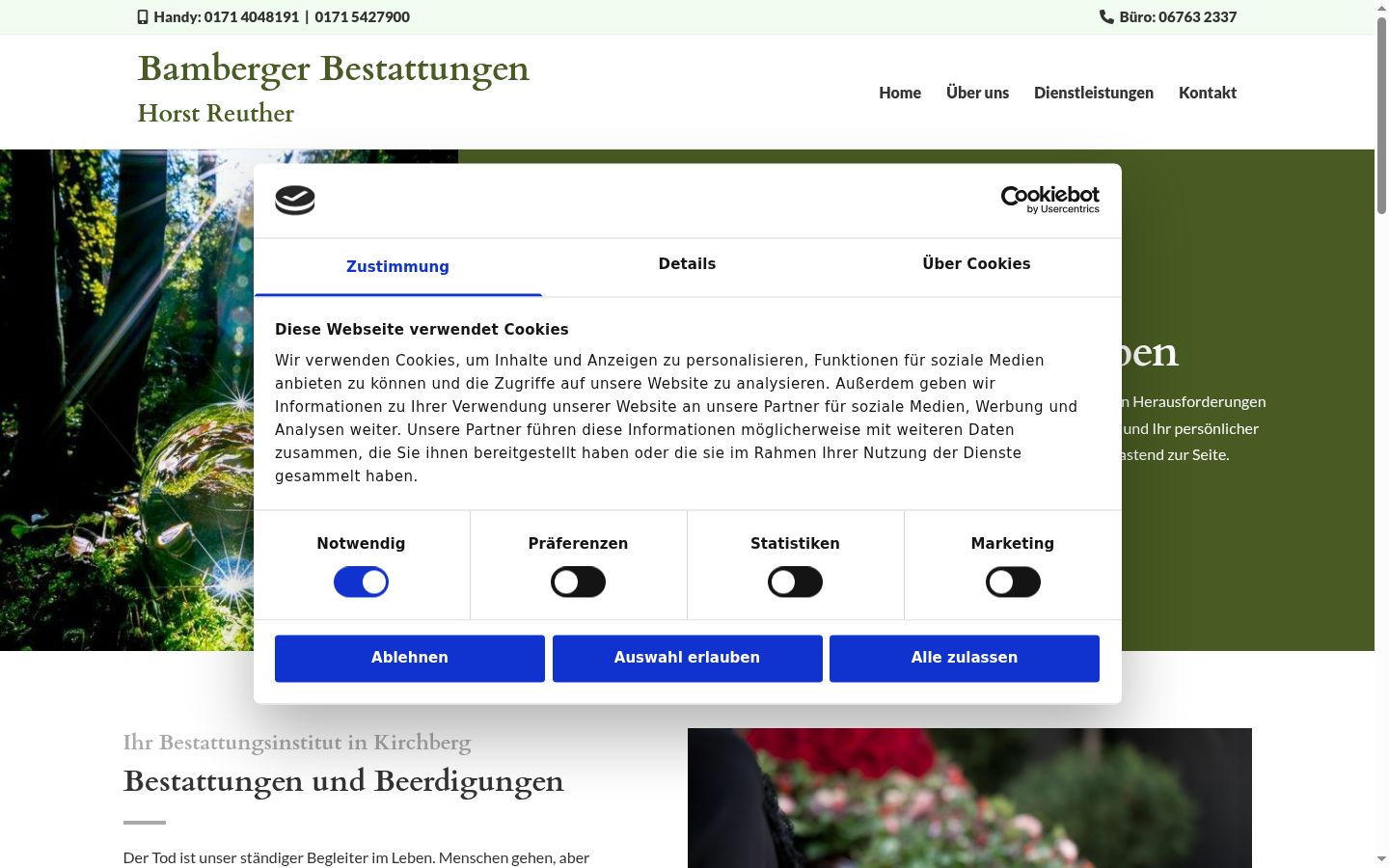Click the Auswahl erlauben button
This screenshot has height=868, width=1389.
(687, 658)
